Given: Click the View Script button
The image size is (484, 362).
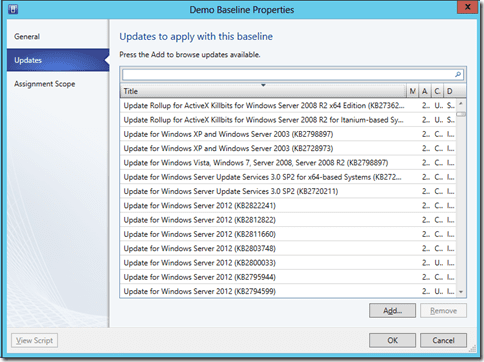Looking at the screenshot, I should (x=35, y=340).
